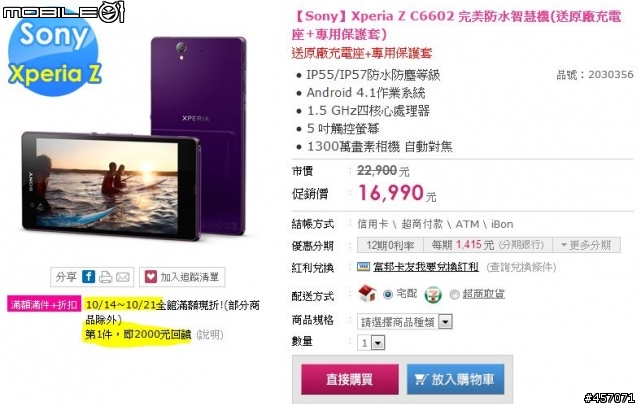The height and width of the screenshot is (406, 640).
Task: Click the house home-delivery icon
Action: point(367,293)
